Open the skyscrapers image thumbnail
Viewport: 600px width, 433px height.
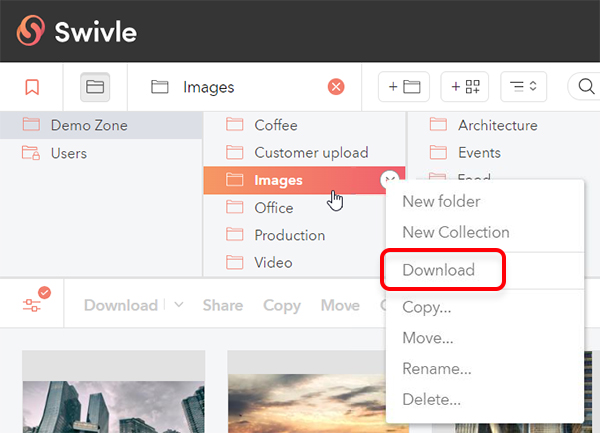point(114,392)
